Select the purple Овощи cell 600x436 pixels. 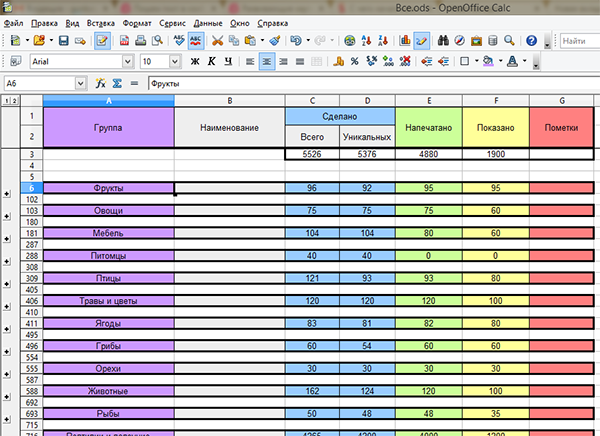click(108, 211)
